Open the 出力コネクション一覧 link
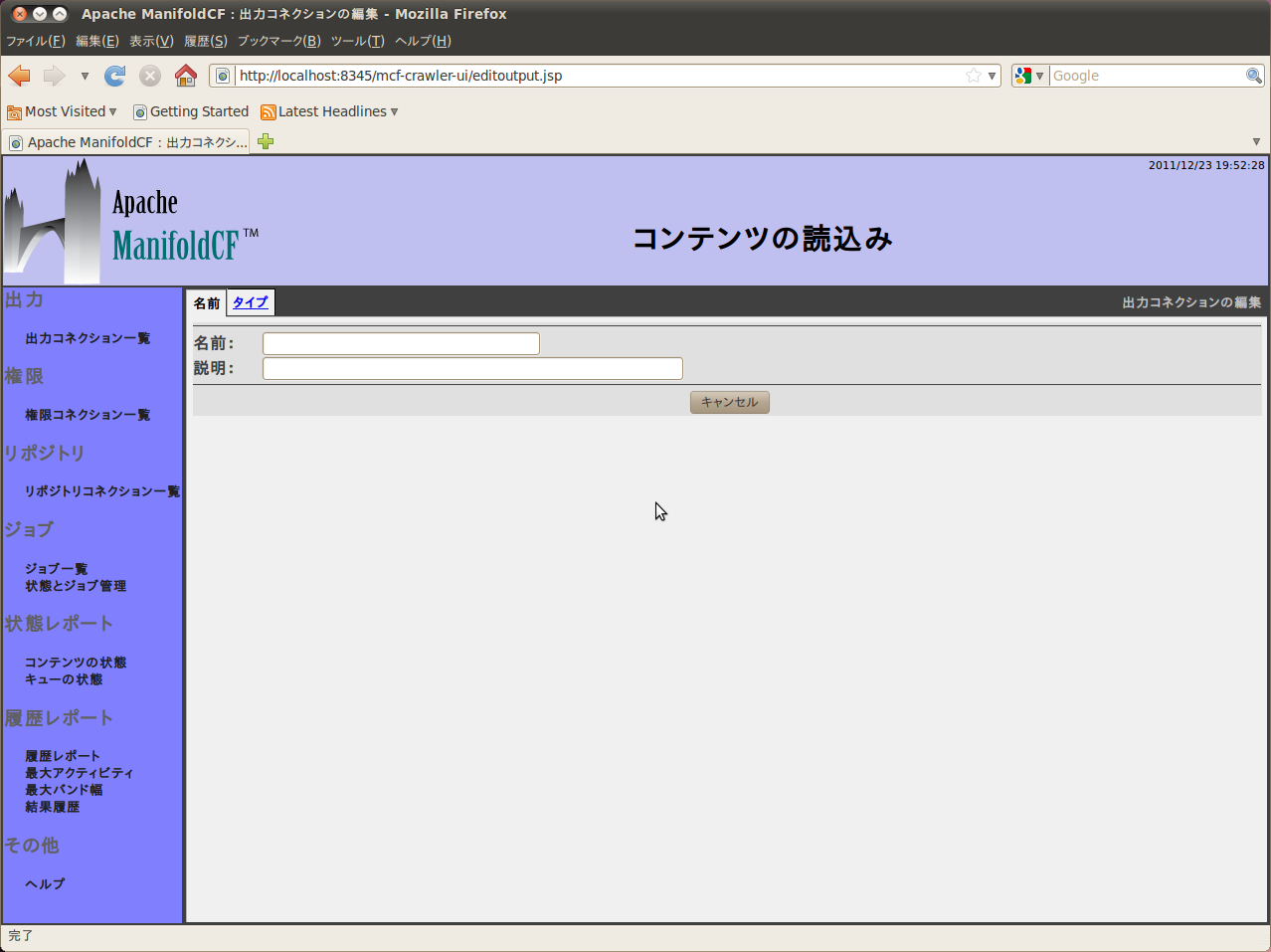Viewport: 1271px width, 952px height. (88, 338)
